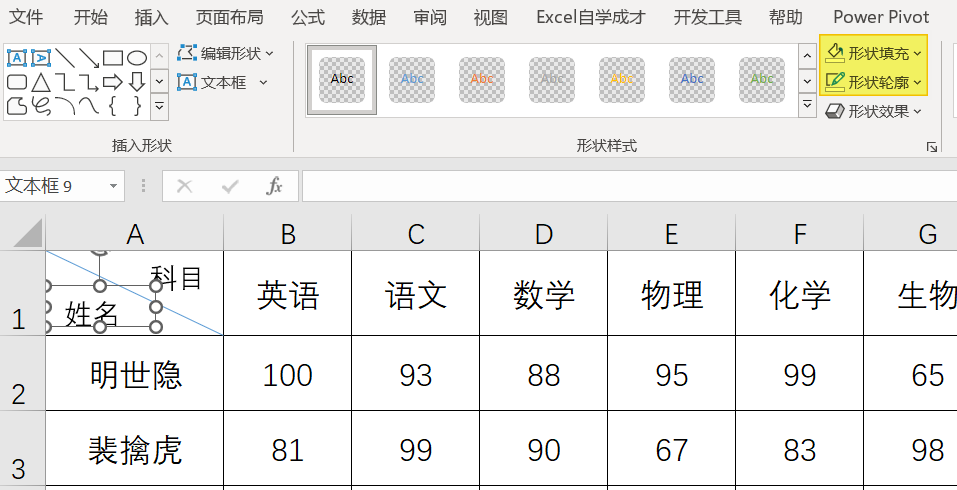Viewport: 957px width, 490px height.
Task: Choose the curve shape
Action: (x=89, y=106)
